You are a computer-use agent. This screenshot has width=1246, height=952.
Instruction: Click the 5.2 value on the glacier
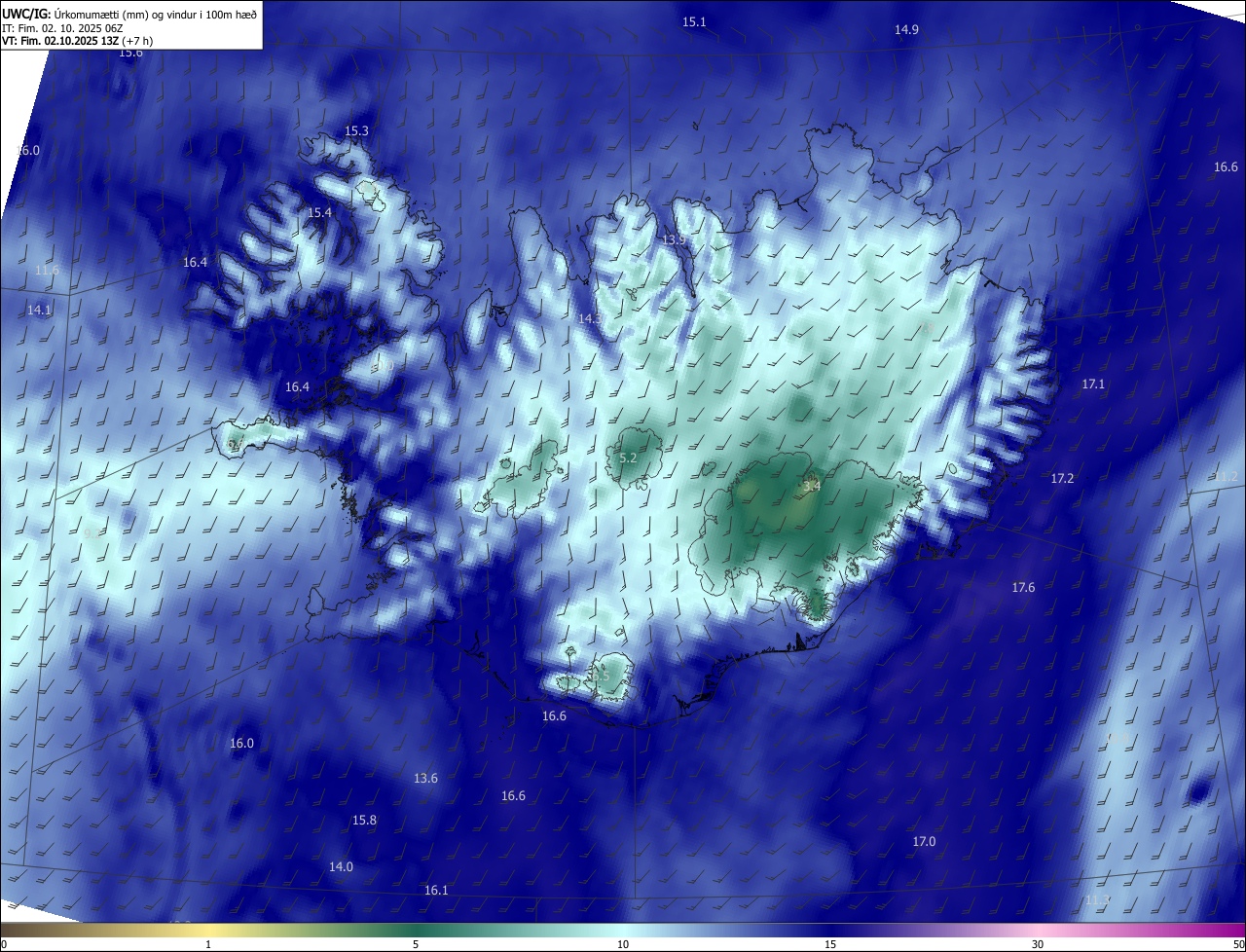point(628,458)
